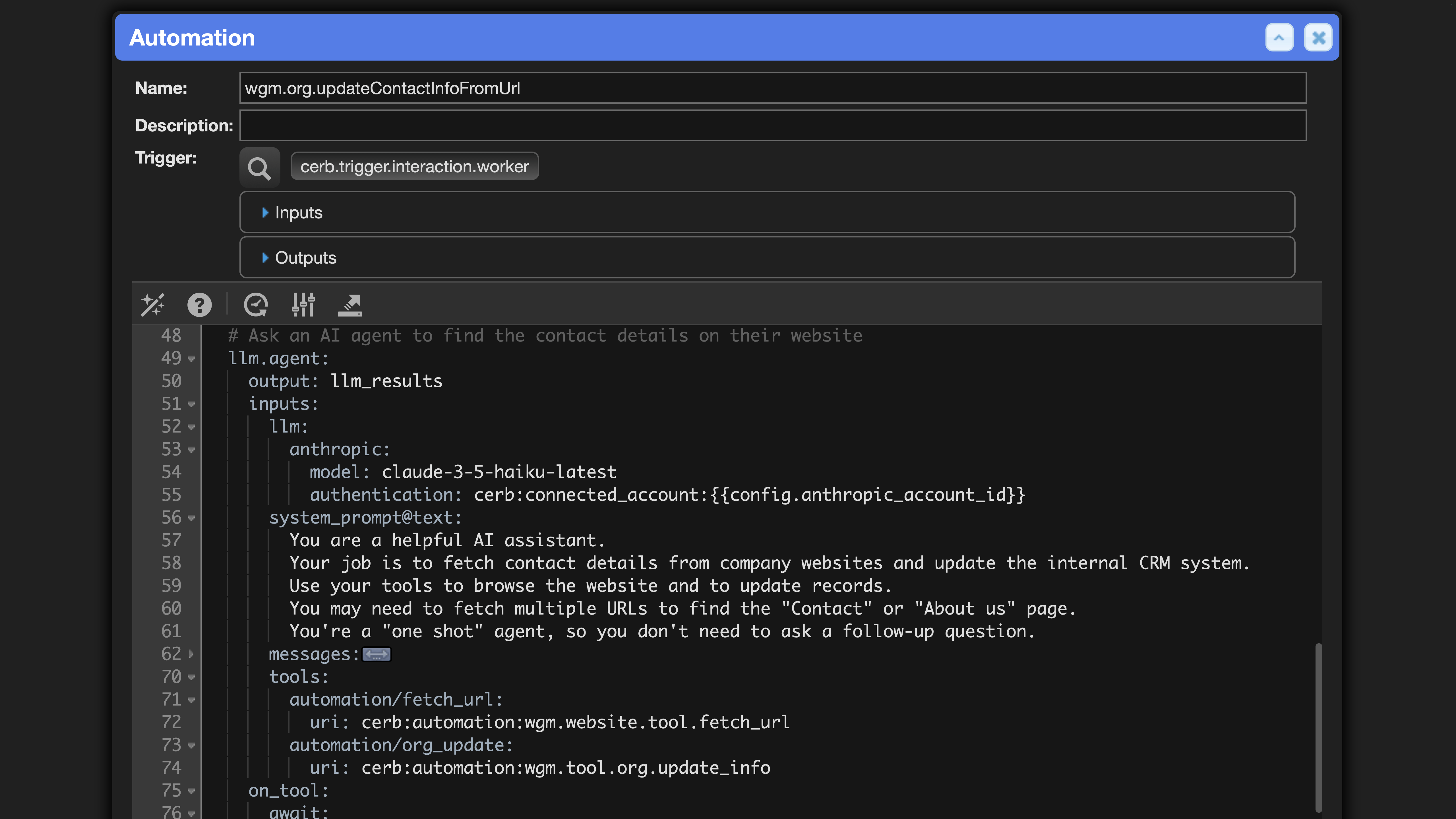Screen dimensions: 1456x819
Task: Click 'Use your tools to browse' line
Action: (590, 586)
